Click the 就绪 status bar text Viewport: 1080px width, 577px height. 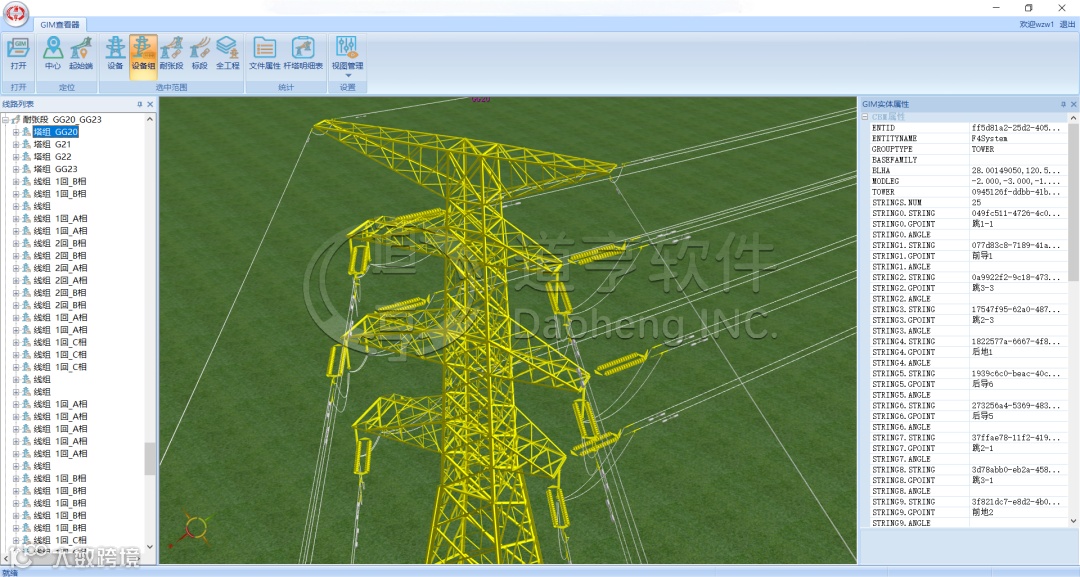click(10, 572)
